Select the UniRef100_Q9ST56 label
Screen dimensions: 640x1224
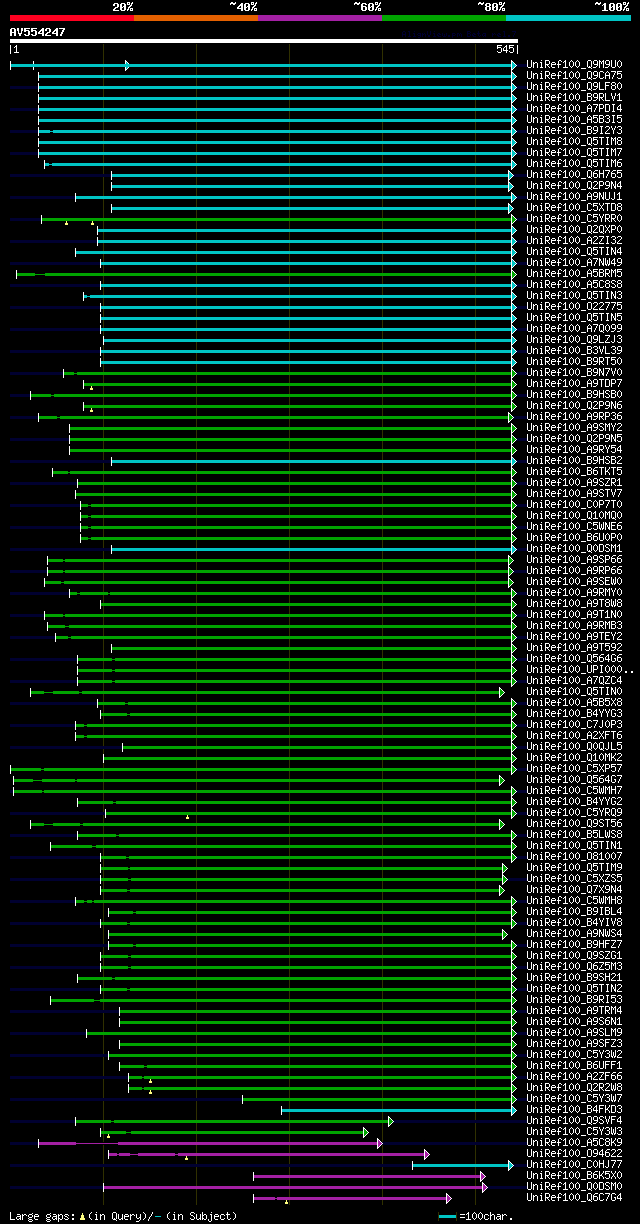click(574, 824)
